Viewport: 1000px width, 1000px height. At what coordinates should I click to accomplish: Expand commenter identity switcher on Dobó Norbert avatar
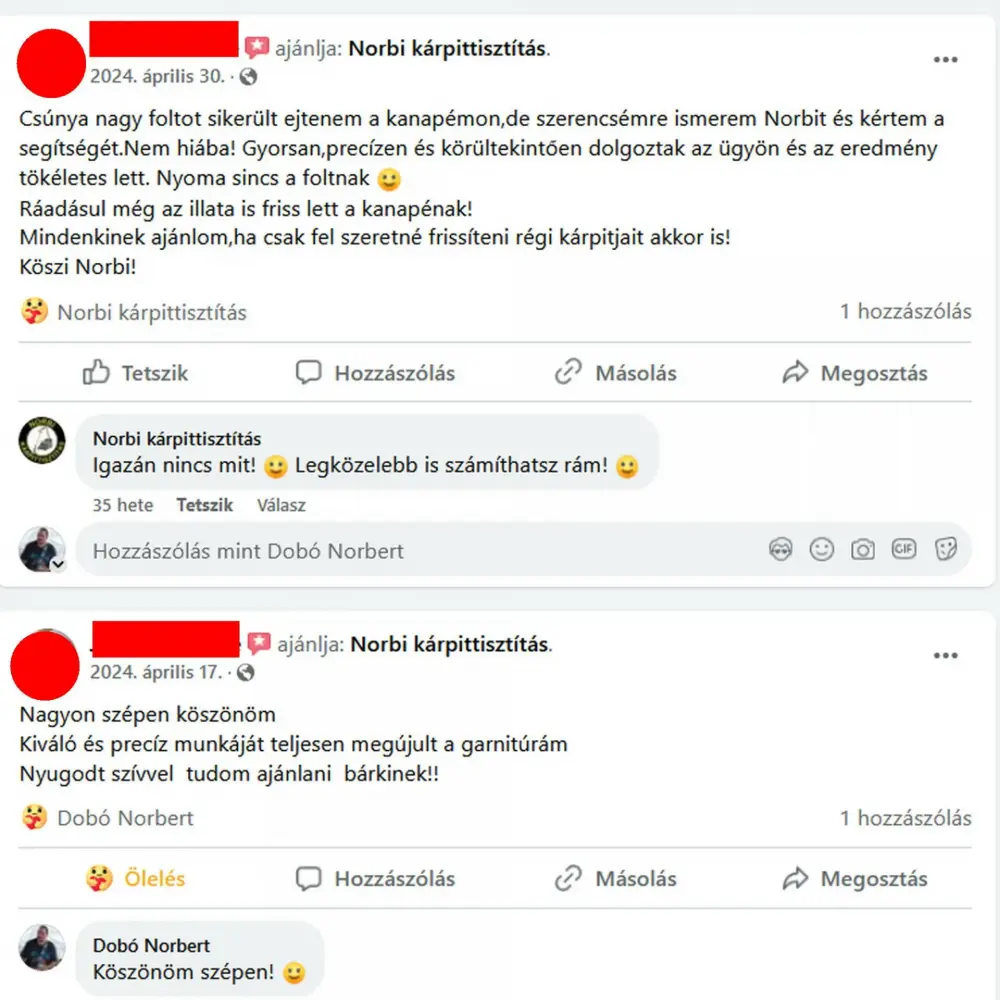[x=58, y=565]
